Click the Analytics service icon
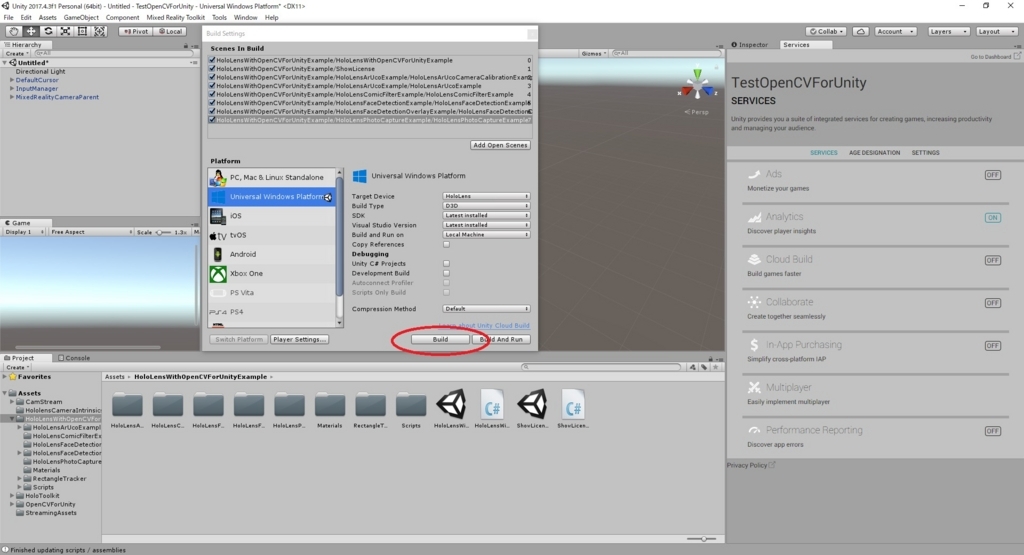 [x=754, y=217]
